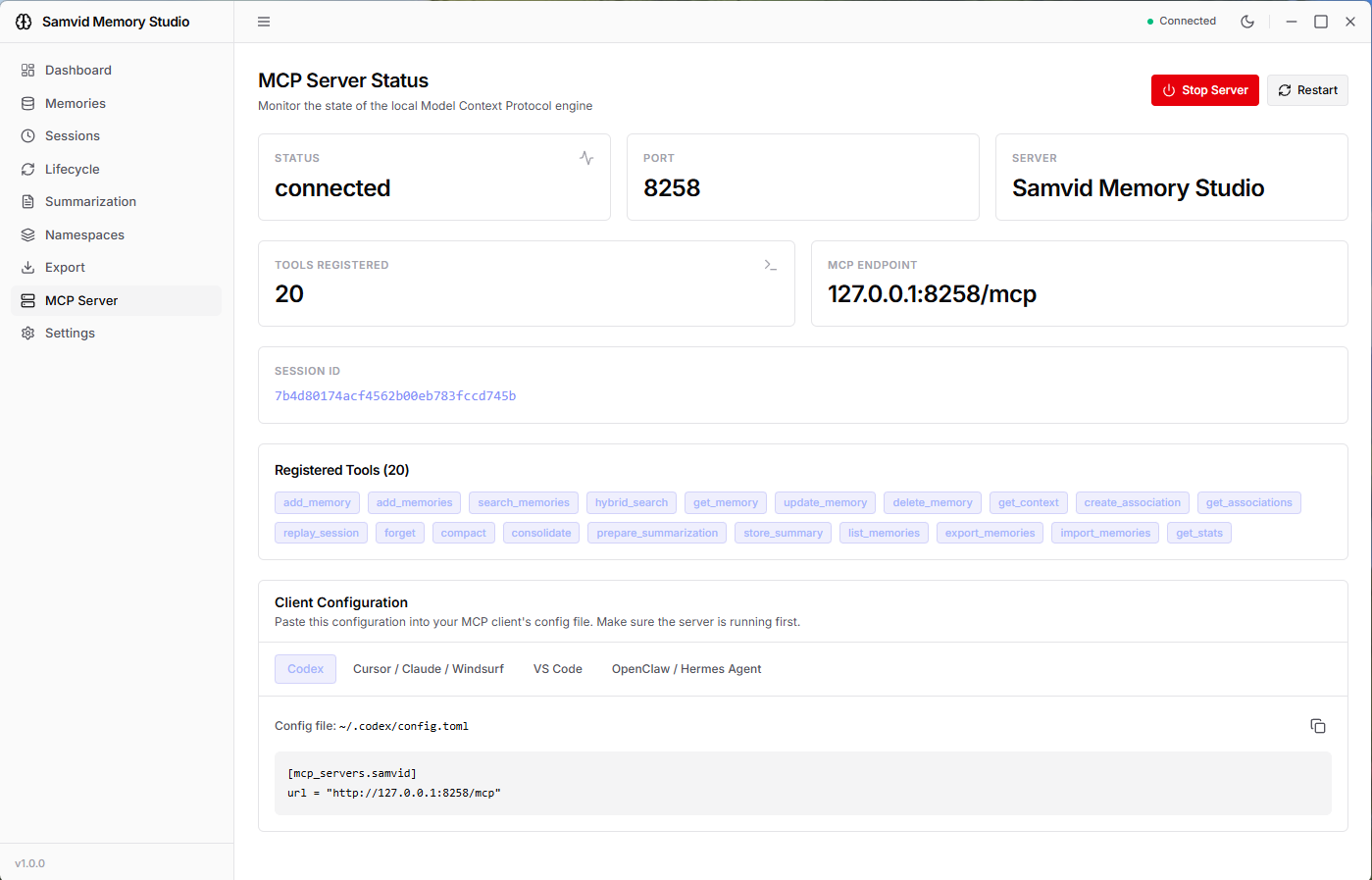This screenshot has height=880, width=1372.
Task: Click the tools registered count 20
Action: point(289,294)
